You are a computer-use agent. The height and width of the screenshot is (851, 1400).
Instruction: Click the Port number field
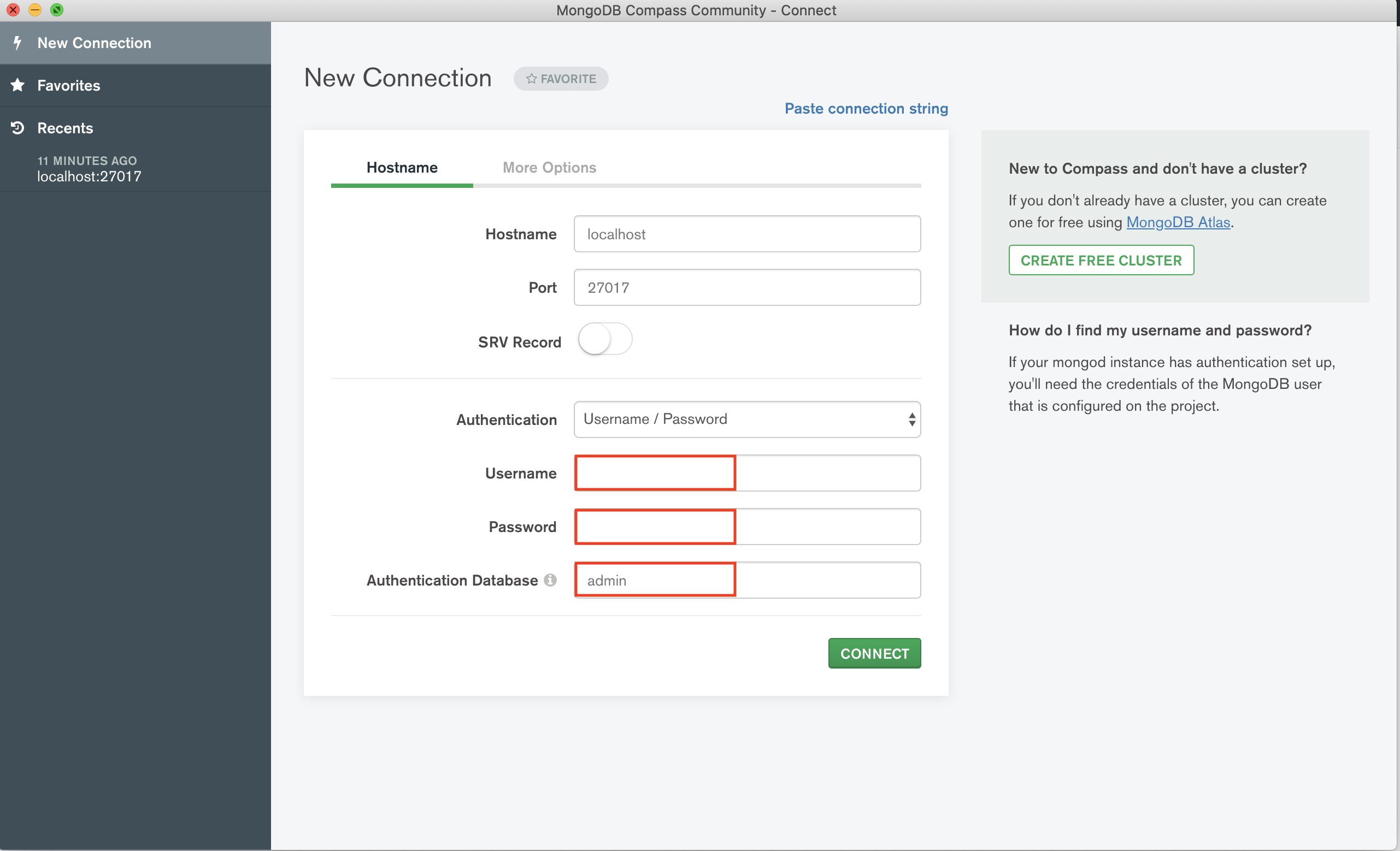pyautogui.click(x=746, y=287)
